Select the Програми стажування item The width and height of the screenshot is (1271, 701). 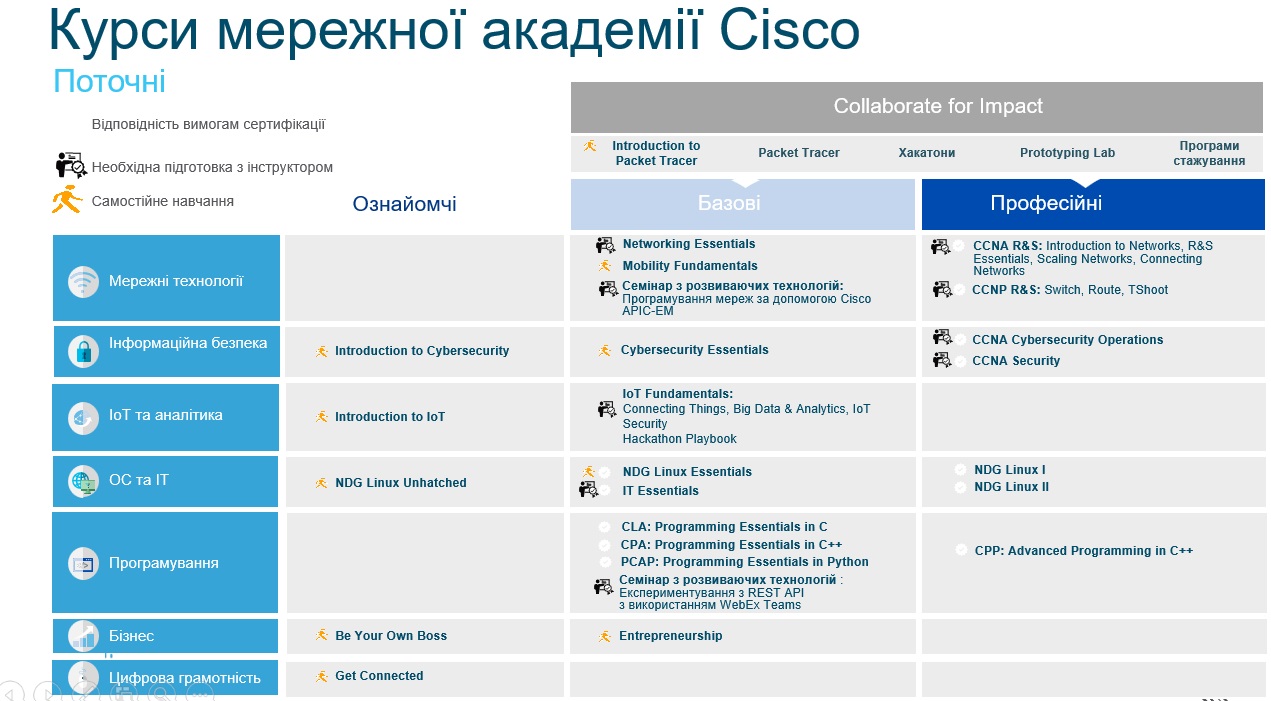[1209, 153]
